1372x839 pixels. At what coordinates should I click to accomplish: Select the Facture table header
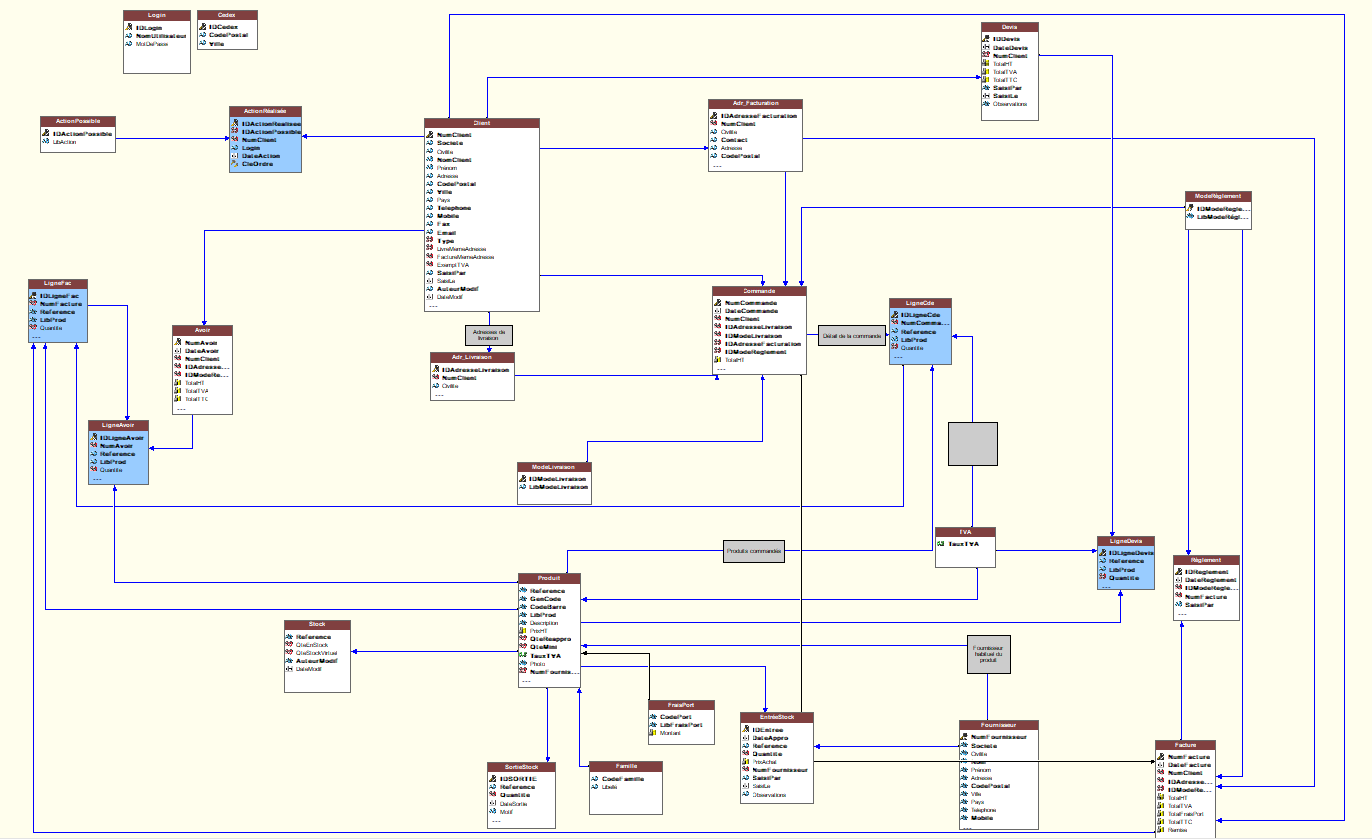tap(1186, 745)
